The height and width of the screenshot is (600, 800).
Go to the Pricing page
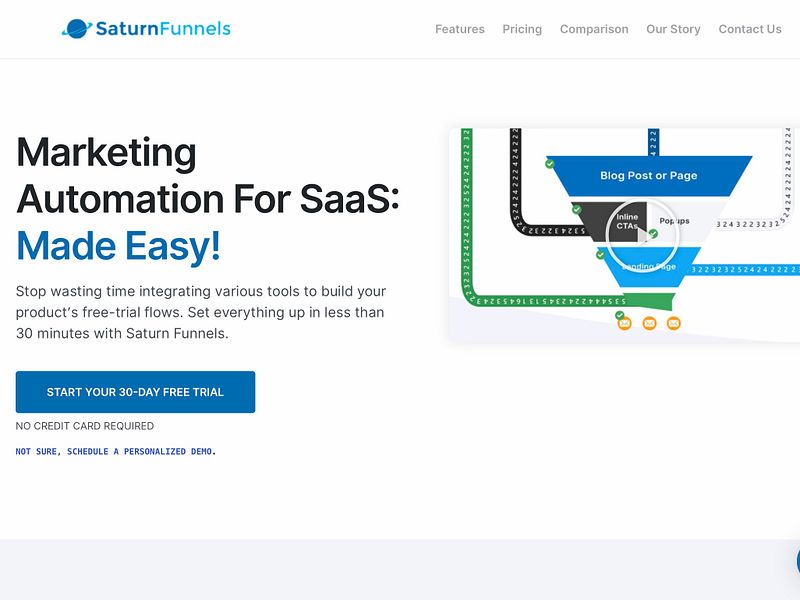[522, 29]
